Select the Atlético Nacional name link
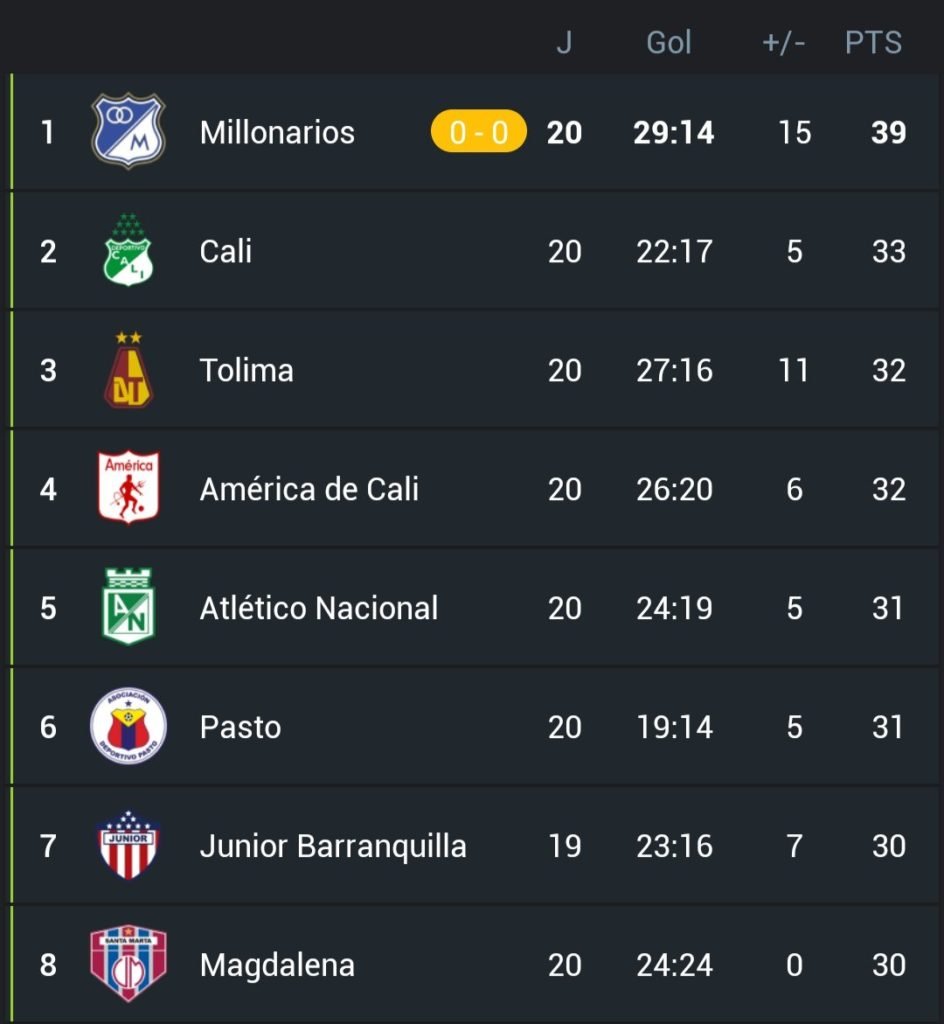This screenshot has width=944, height=1024. [319, 608]
